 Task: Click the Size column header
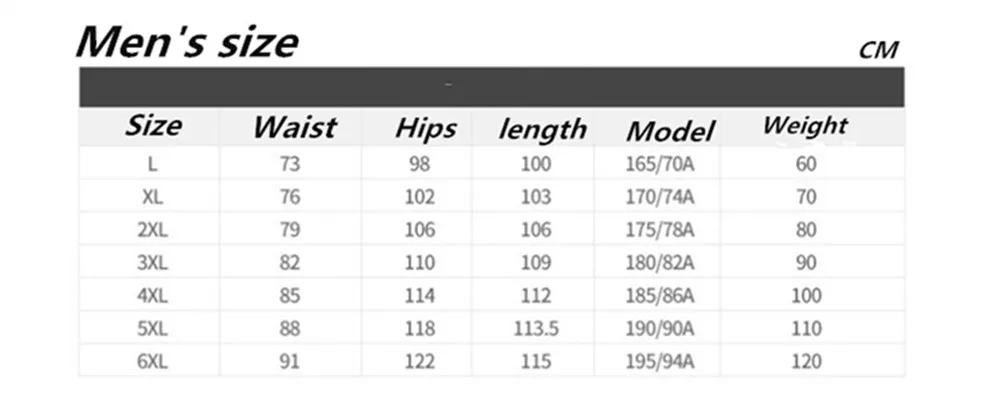point(154,126)
